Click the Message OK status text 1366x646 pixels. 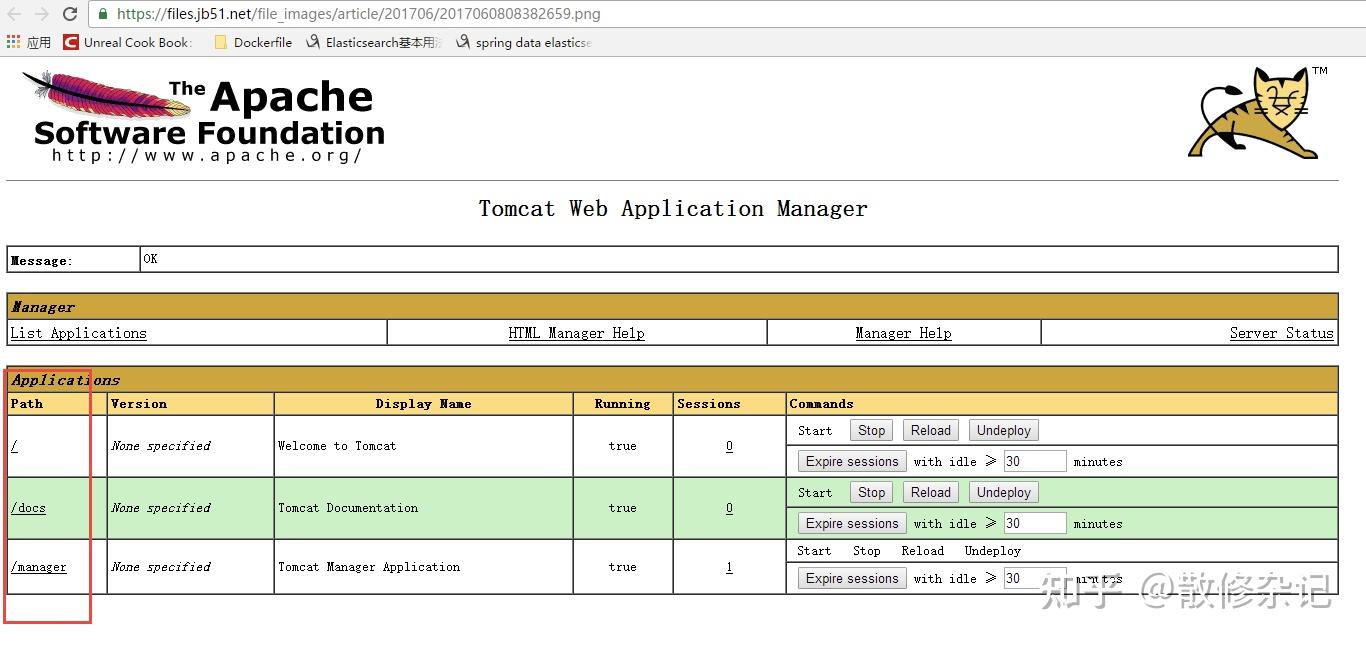150,259
